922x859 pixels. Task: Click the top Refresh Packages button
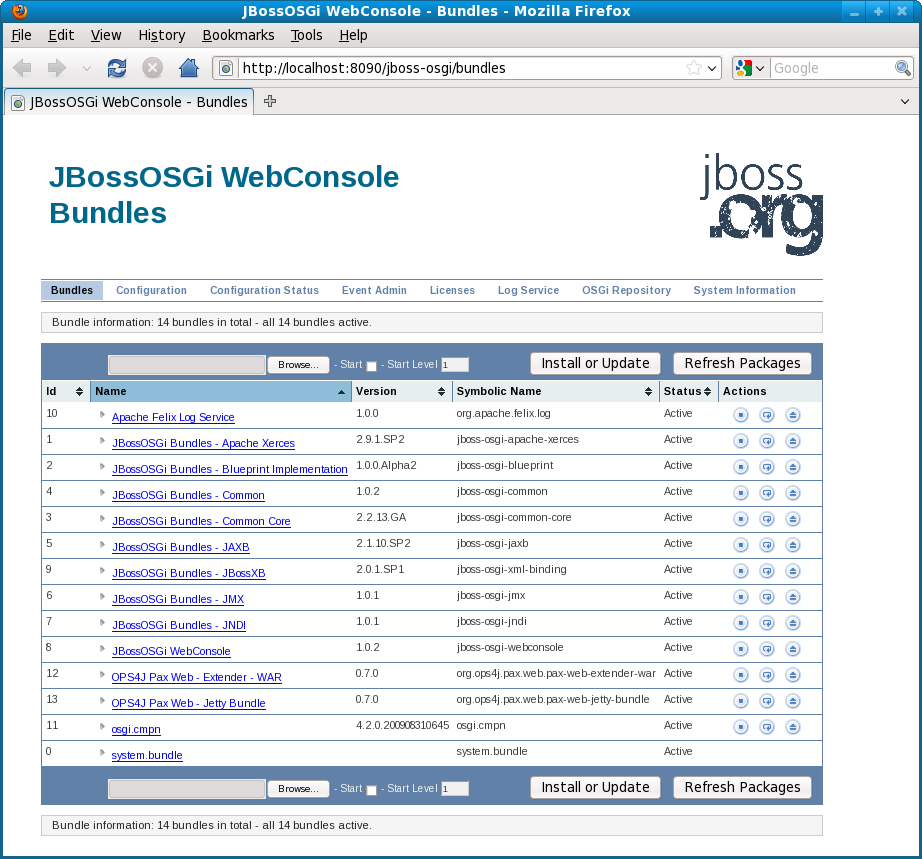tap(742, 363)
